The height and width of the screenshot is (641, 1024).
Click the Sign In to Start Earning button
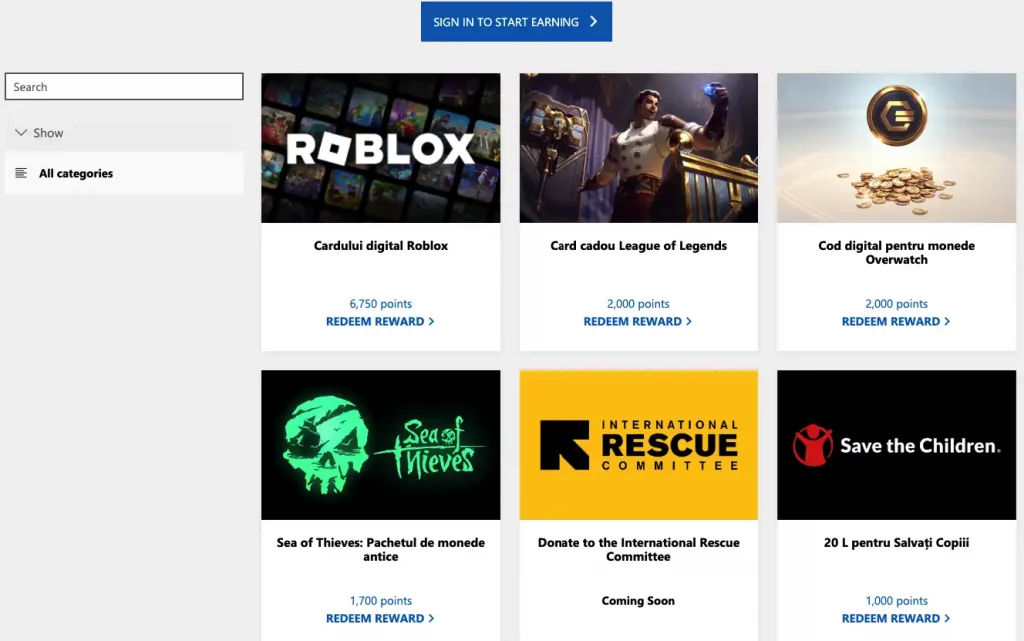click(515, 22)
